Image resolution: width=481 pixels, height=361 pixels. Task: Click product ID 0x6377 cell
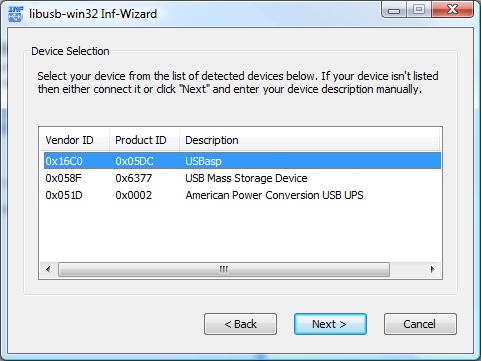[133, 178]
